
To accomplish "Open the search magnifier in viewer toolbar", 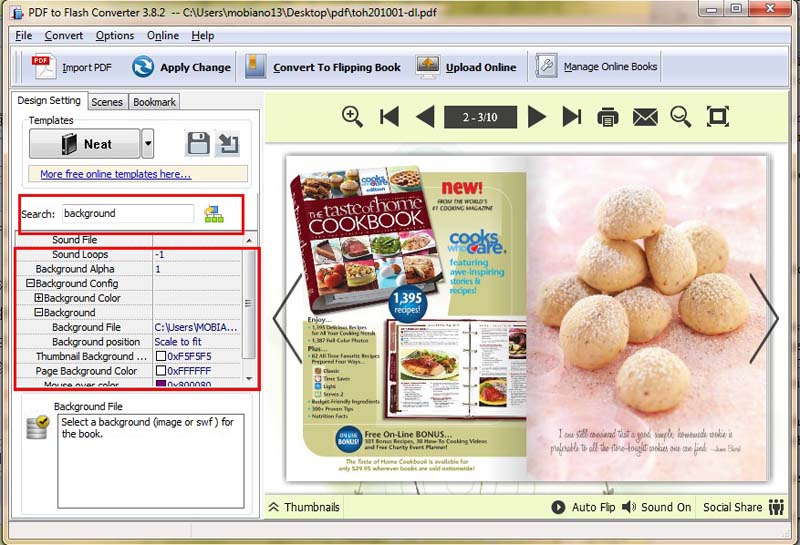I will [x=681, y=116].
